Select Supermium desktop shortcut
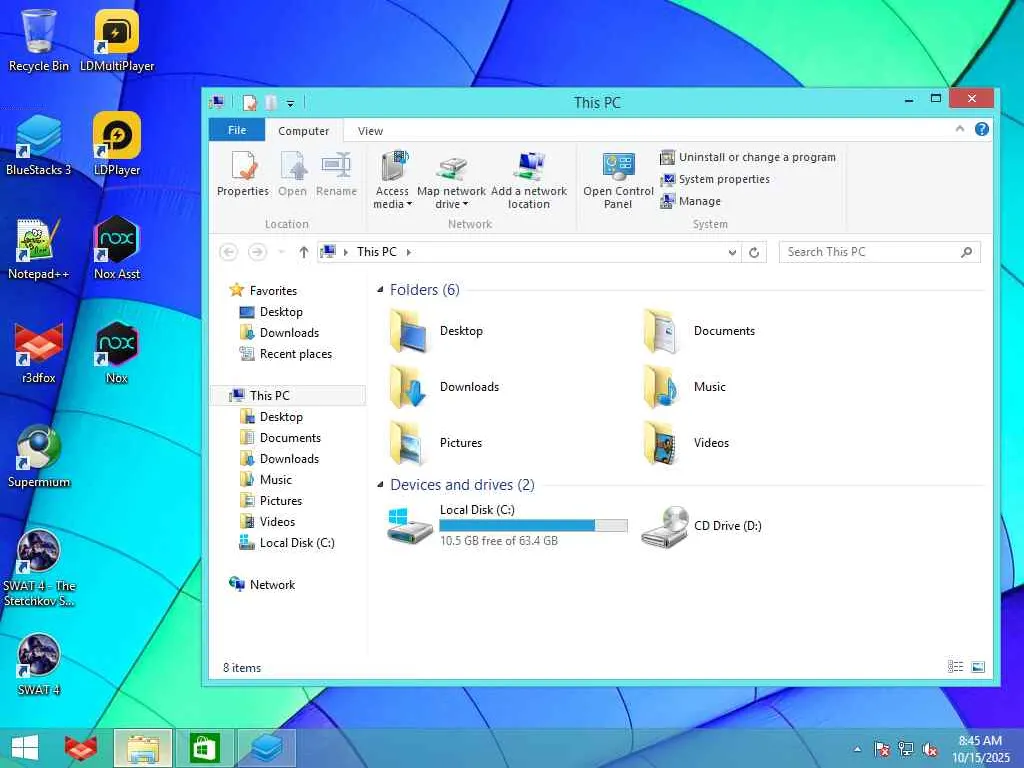Screen dimensions: 1024x768 pyautogui.click(x=39, y=456)
